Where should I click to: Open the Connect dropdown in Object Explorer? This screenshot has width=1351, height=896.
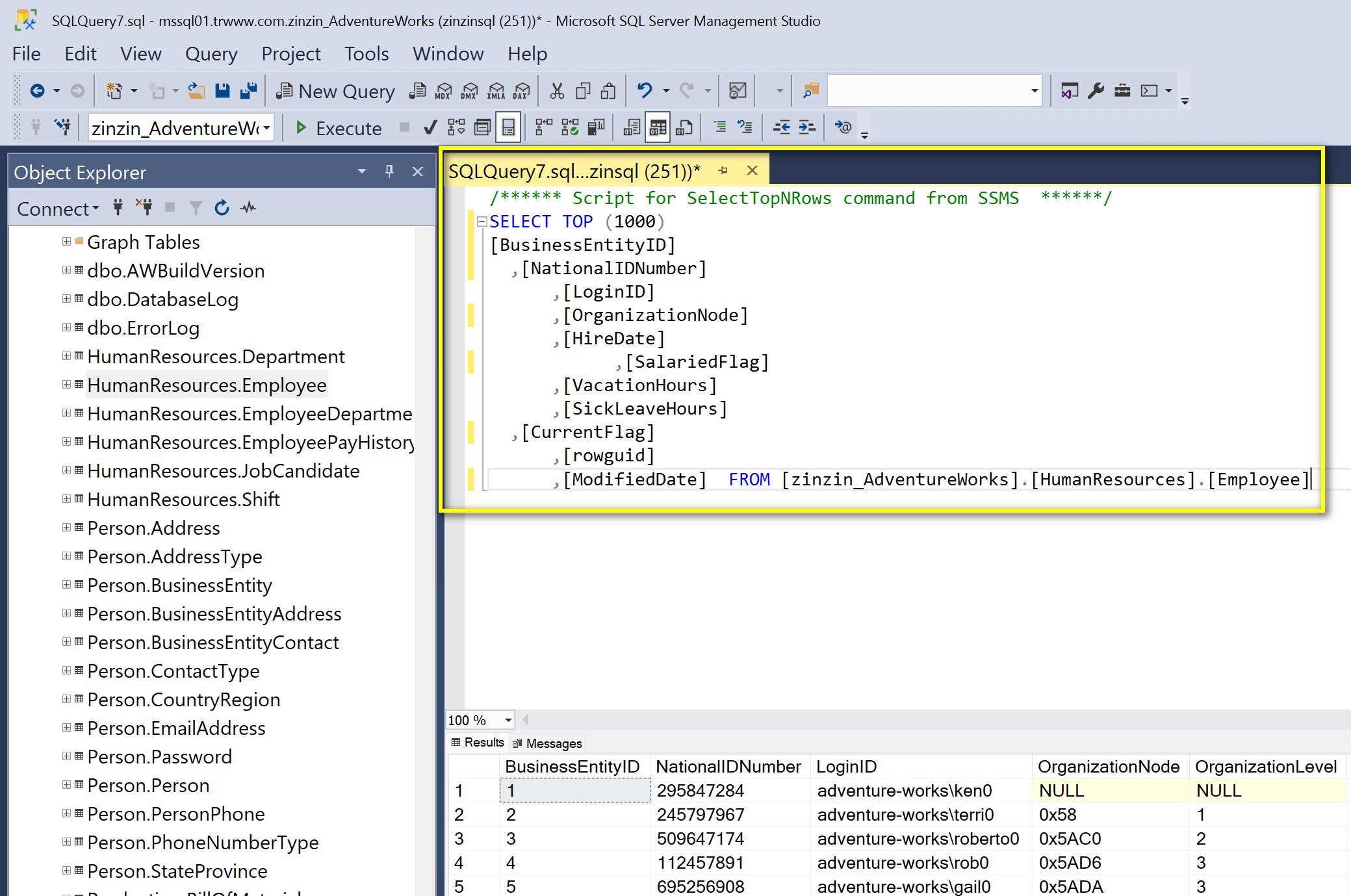58,209
